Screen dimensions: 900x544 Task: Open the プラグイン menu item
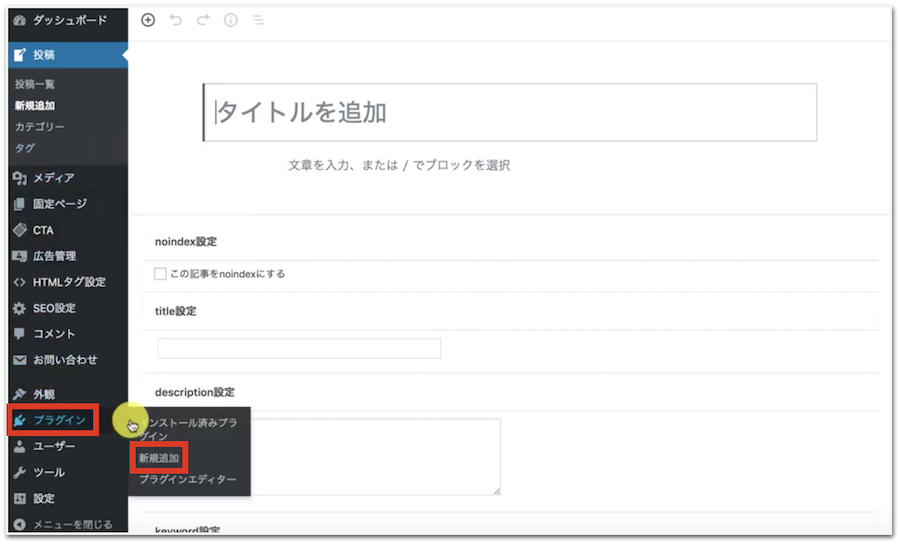(58, 420)
